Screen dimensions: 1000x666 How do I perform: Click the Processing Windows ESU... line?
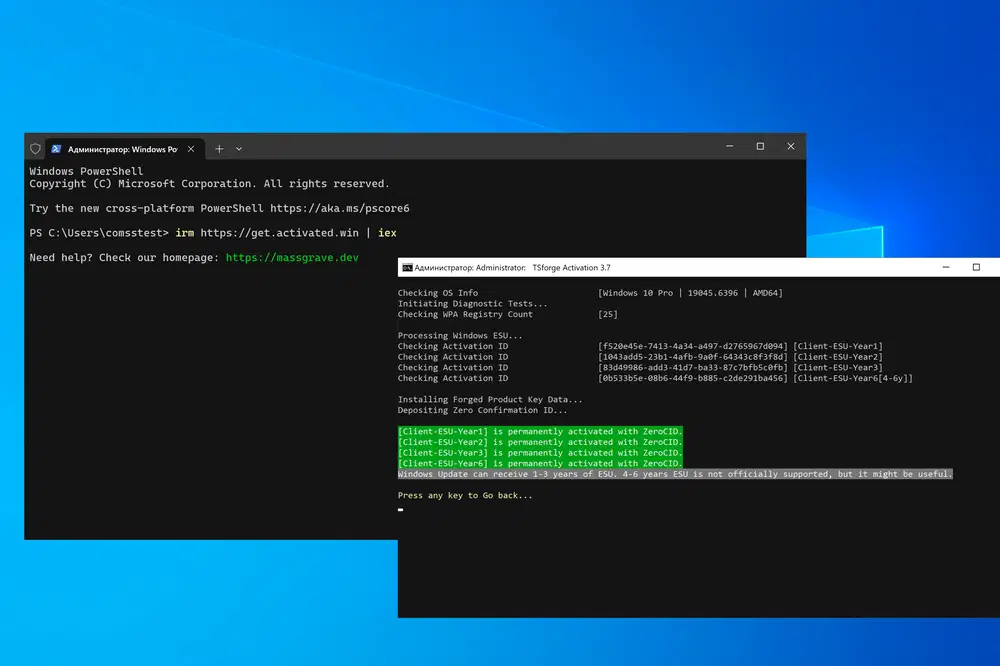[x=460, y=336]
